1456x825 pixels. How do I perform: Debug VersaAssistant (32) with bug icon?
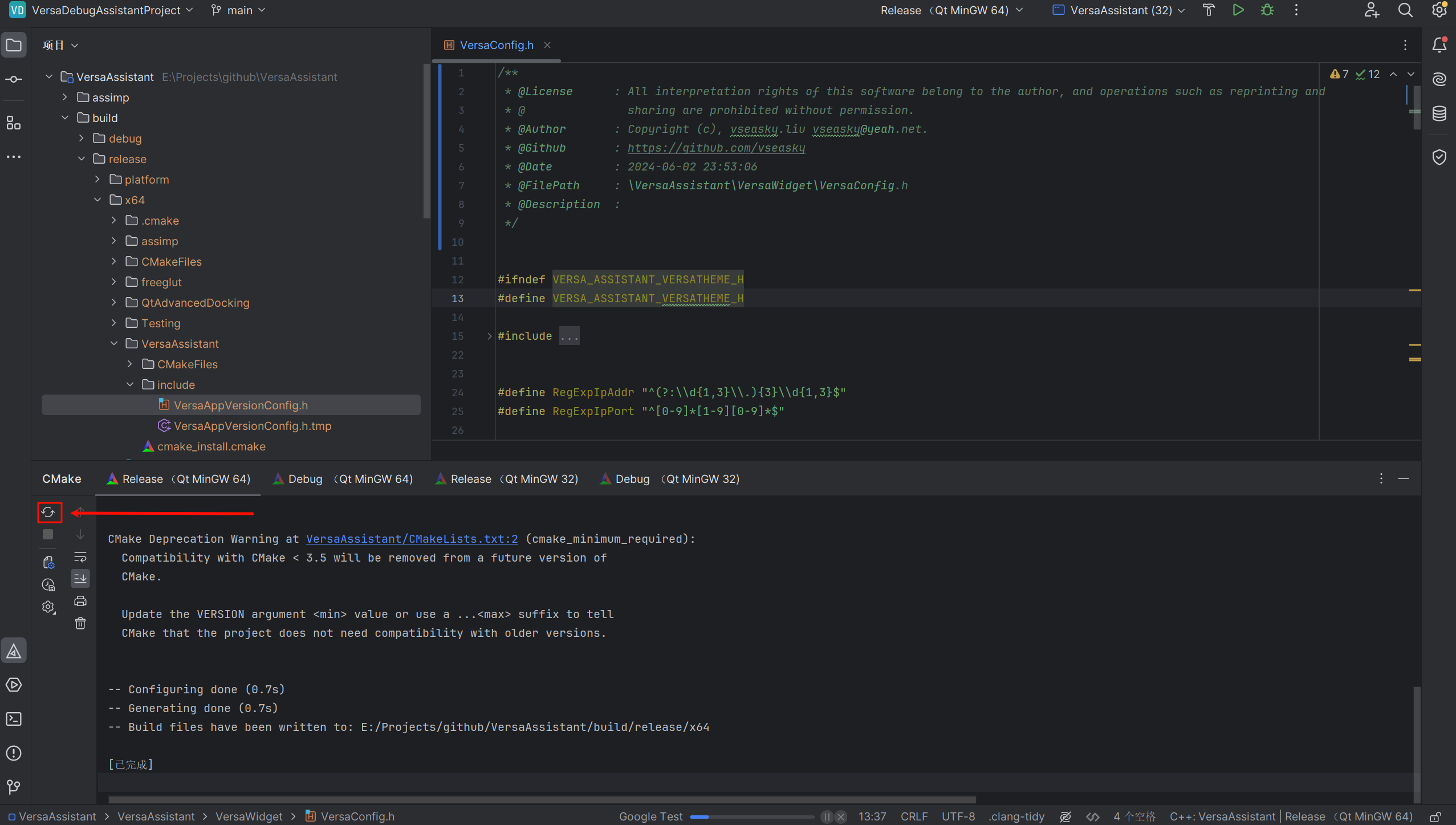pyautogui.click(x=1267, y=10)
